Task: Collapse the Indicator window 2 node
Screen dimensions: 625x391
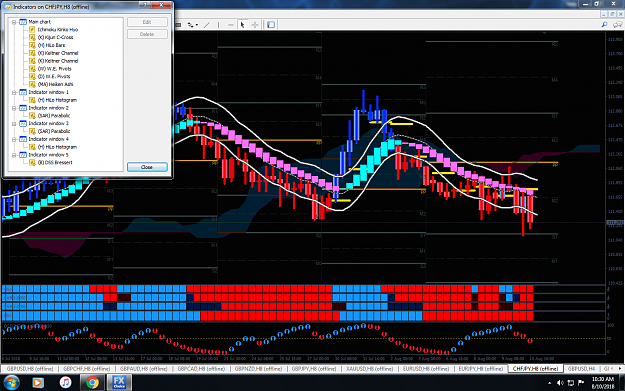Action: click(14, 108)
